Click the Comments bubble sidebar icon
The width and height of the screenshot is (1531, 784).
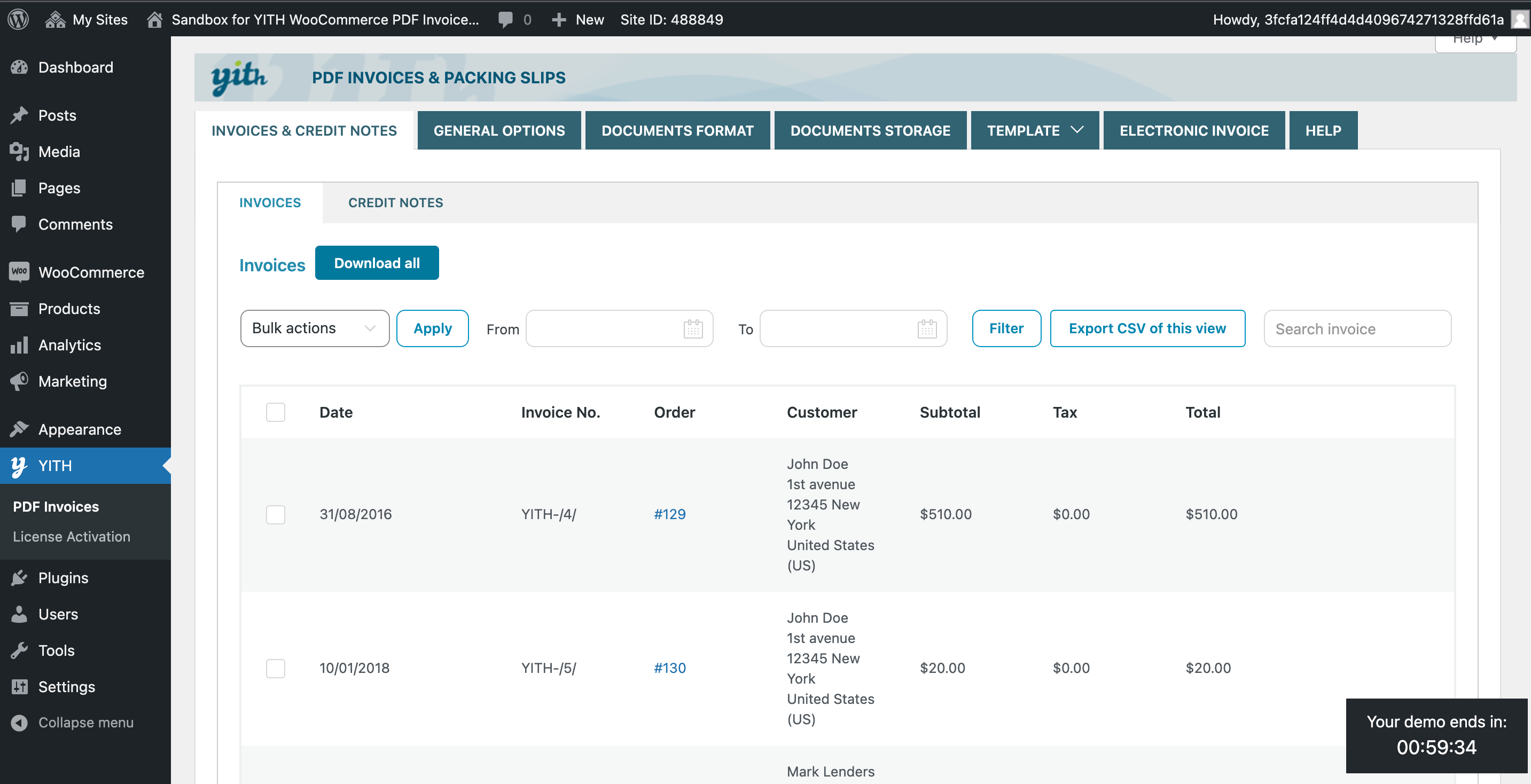point(19,224)
